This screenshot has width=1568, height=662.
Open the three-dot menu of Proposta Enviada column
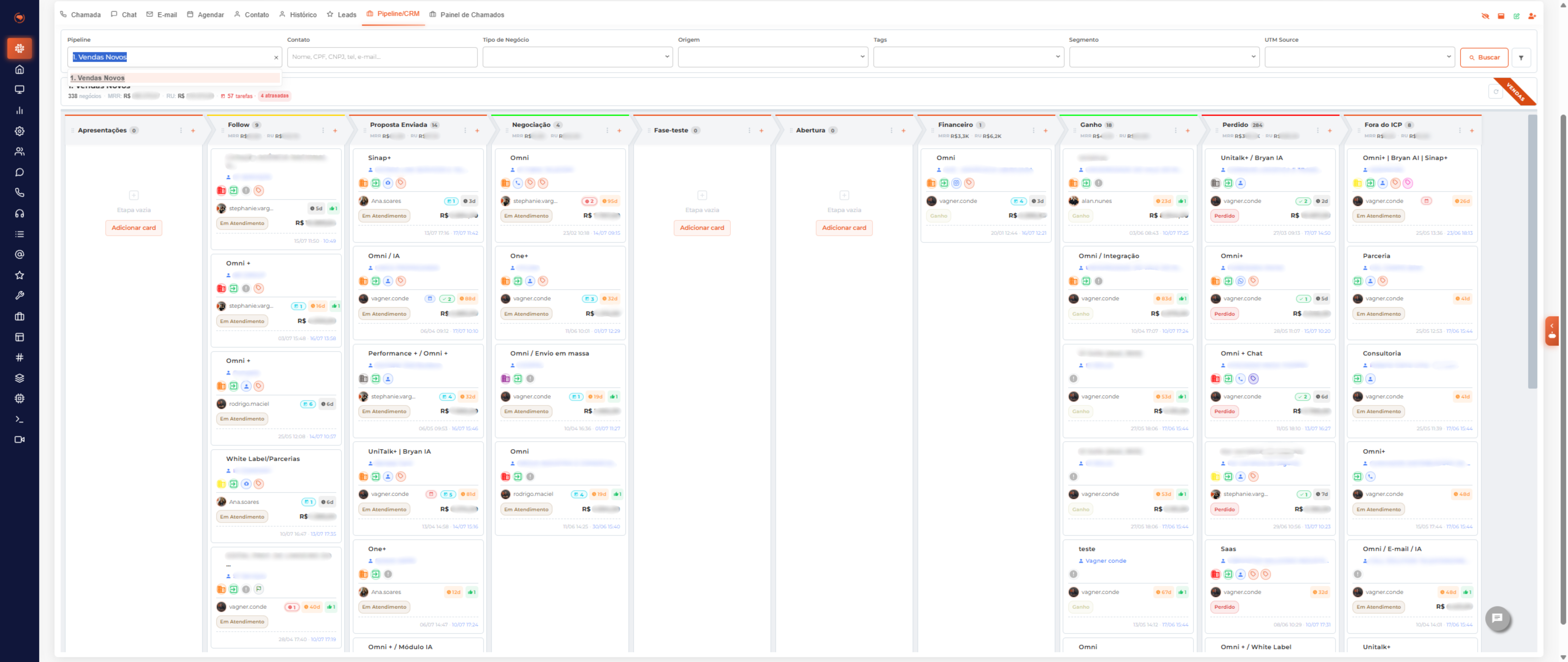(465, 130)
